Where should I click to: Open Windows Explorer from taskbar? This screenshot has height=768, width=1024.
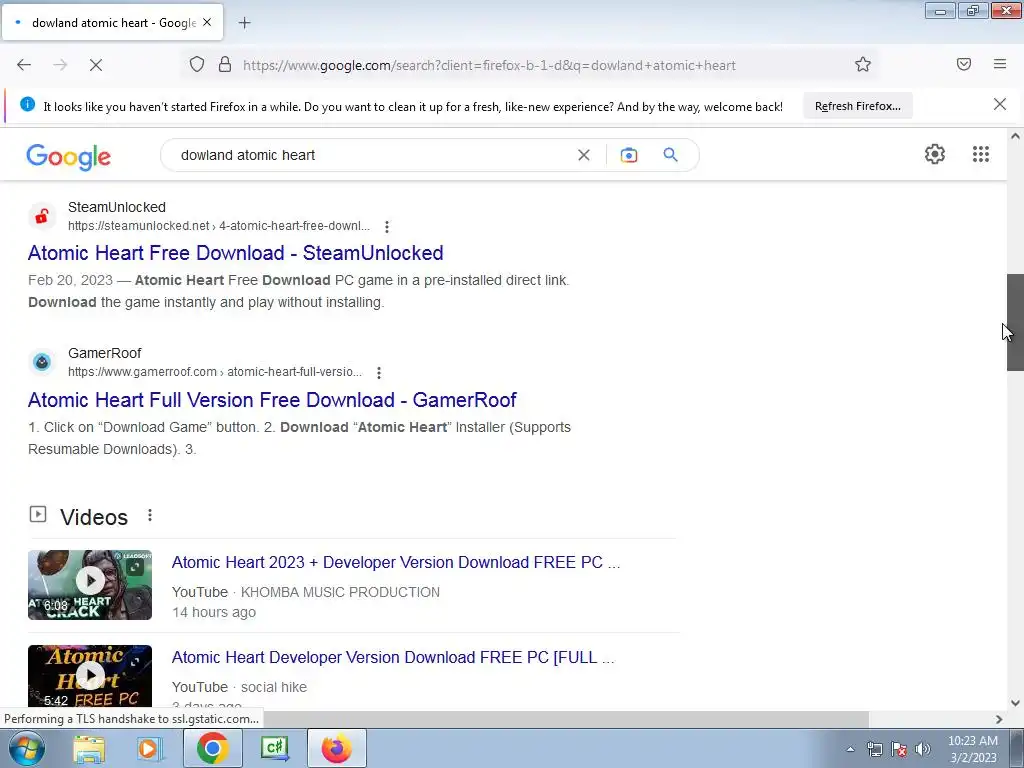click(89, 748)
